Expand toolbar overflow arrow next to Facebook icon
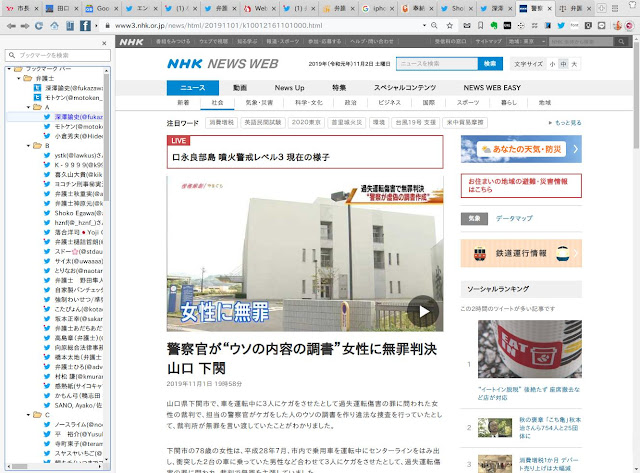640x473 pixels. tap(97, 26)
